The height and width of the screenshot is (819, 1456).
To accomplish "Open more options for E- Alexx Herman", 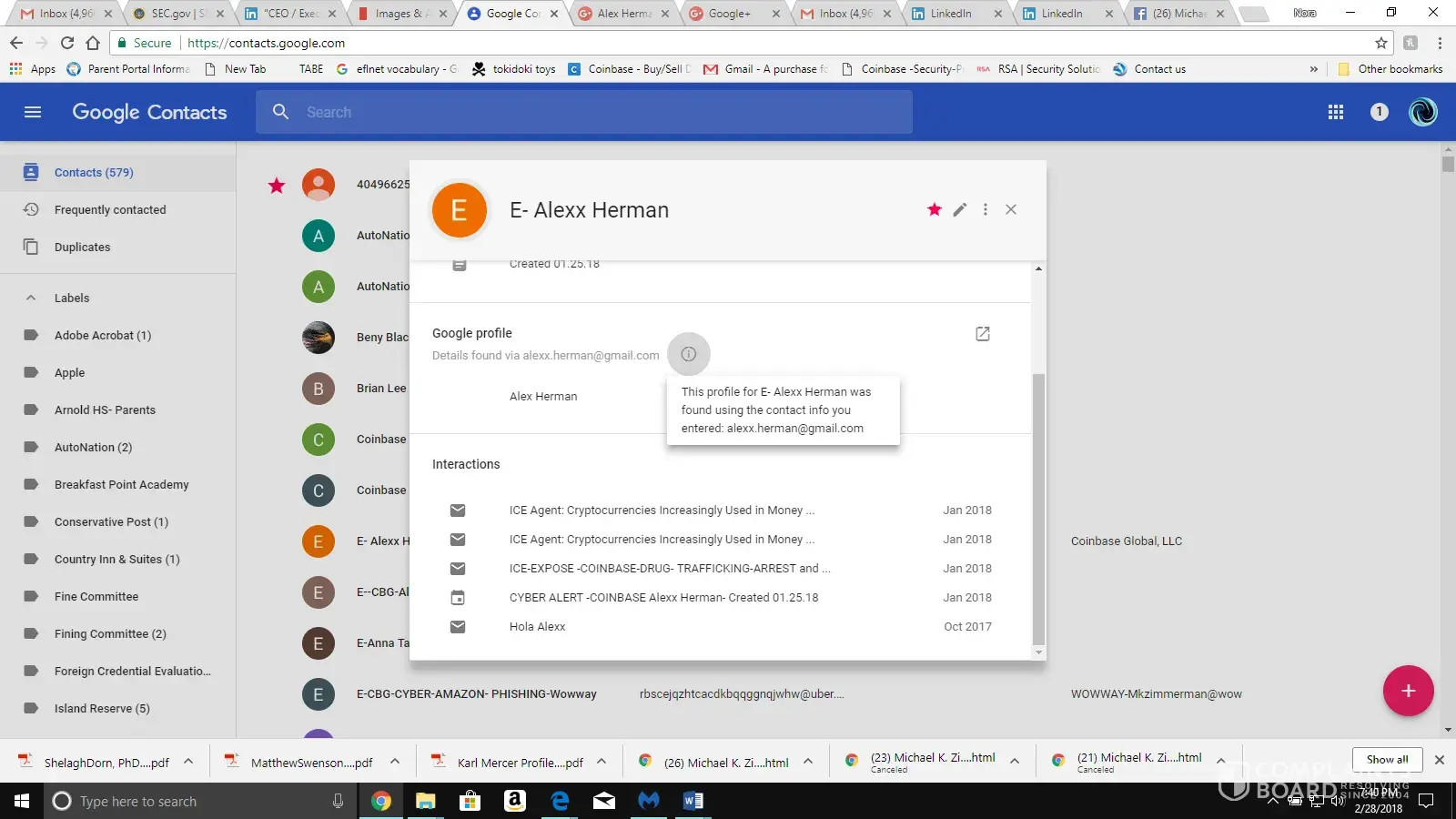I will tap(985, 210).
